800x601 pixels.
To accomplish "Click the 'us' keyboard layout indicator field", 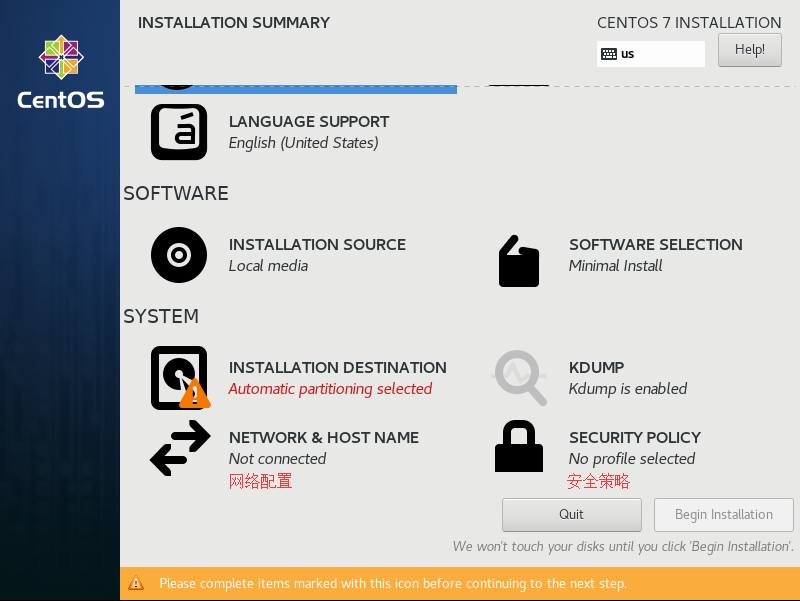I will (x=651, y=54).
